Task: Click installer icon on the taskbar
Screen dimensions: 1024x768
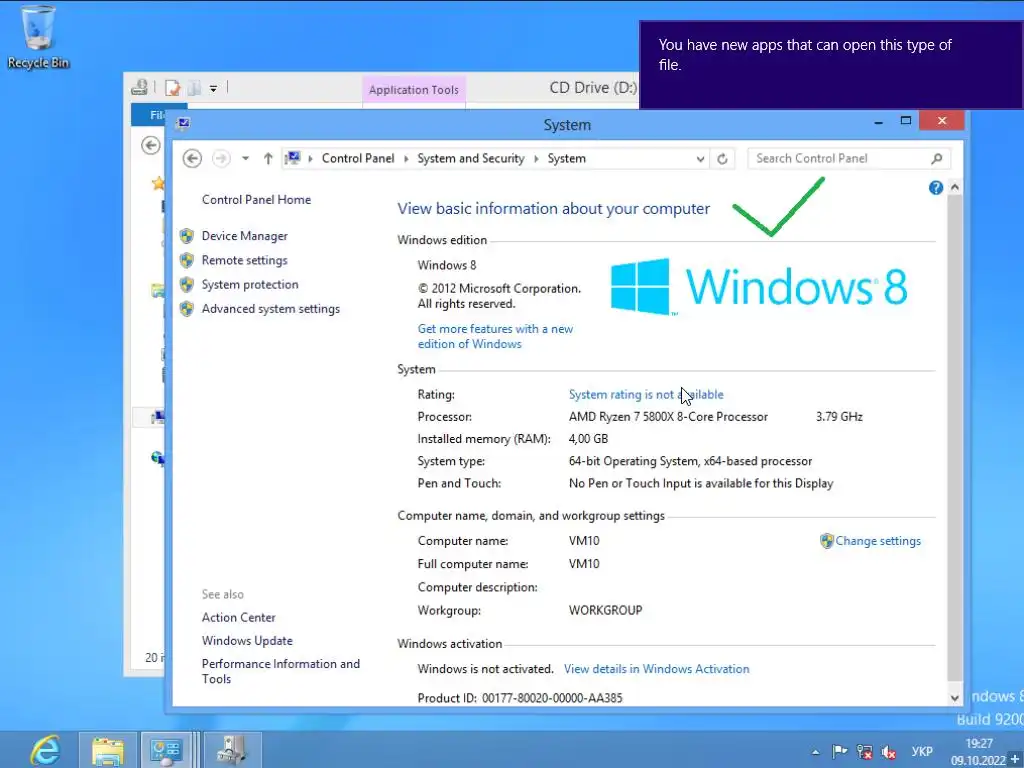Action: point(231,750)
